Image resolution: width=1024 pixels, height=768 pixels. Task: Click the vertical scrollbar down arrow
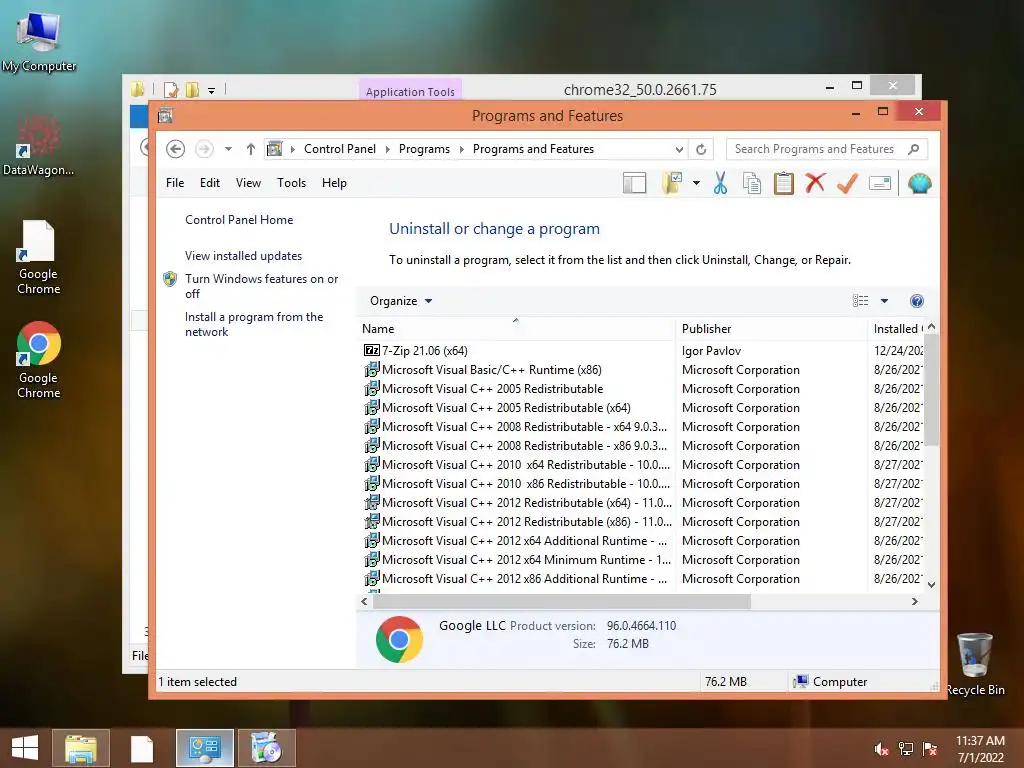(x=932, y=585)
